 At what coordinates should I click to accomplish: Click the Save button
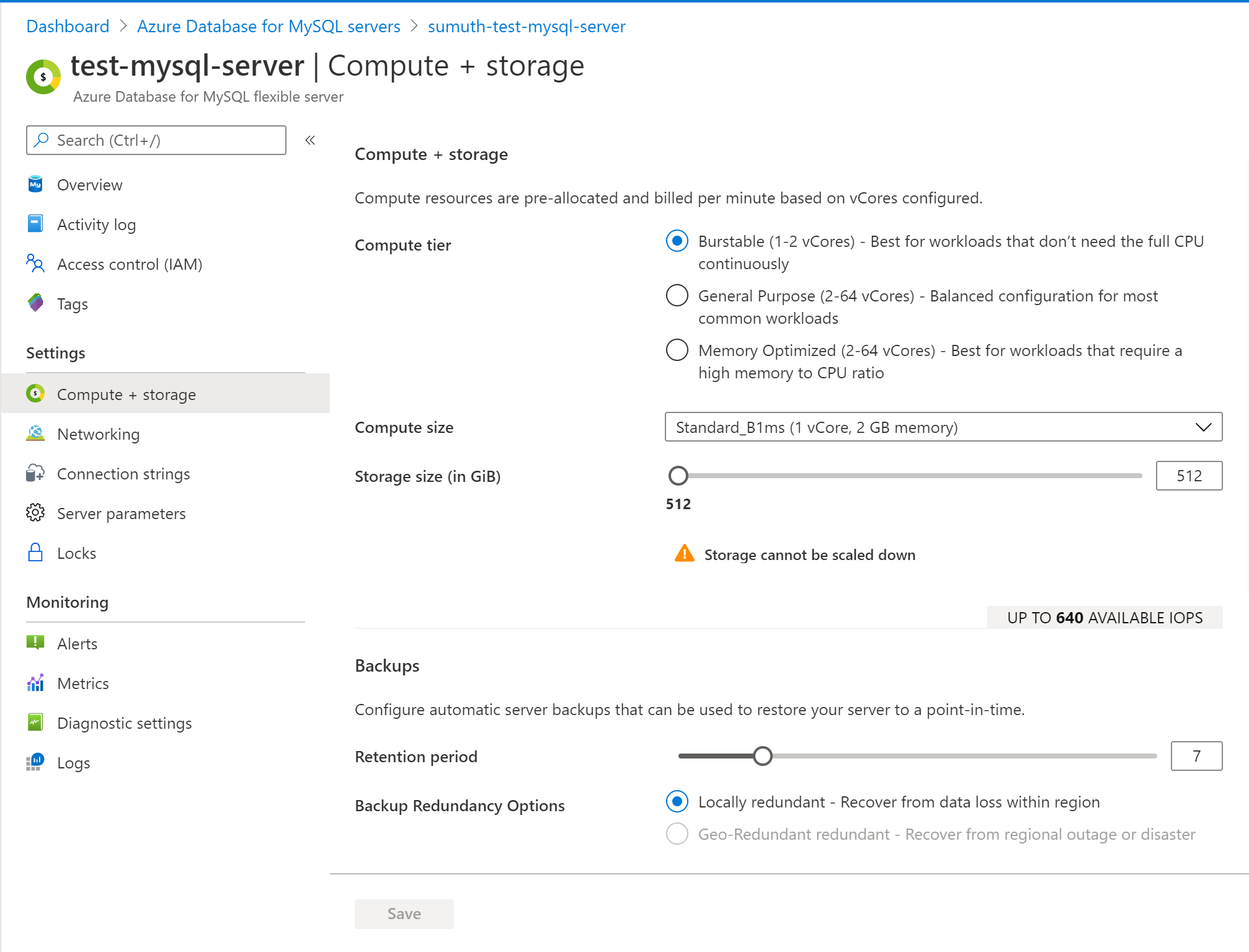(404, 914)
